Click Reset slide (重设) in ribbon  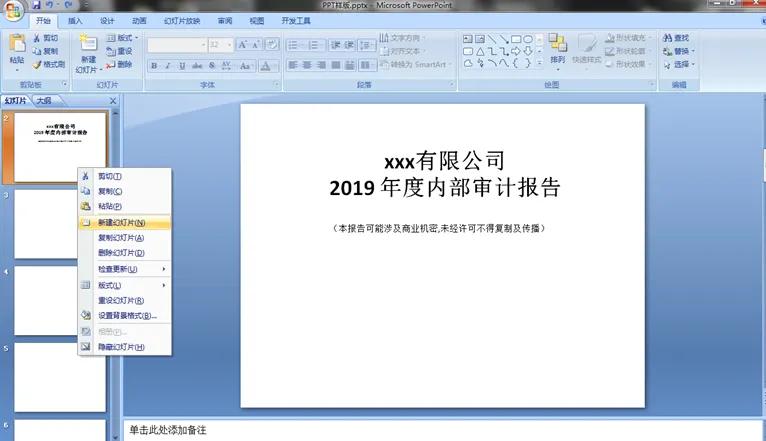point(120,51)
